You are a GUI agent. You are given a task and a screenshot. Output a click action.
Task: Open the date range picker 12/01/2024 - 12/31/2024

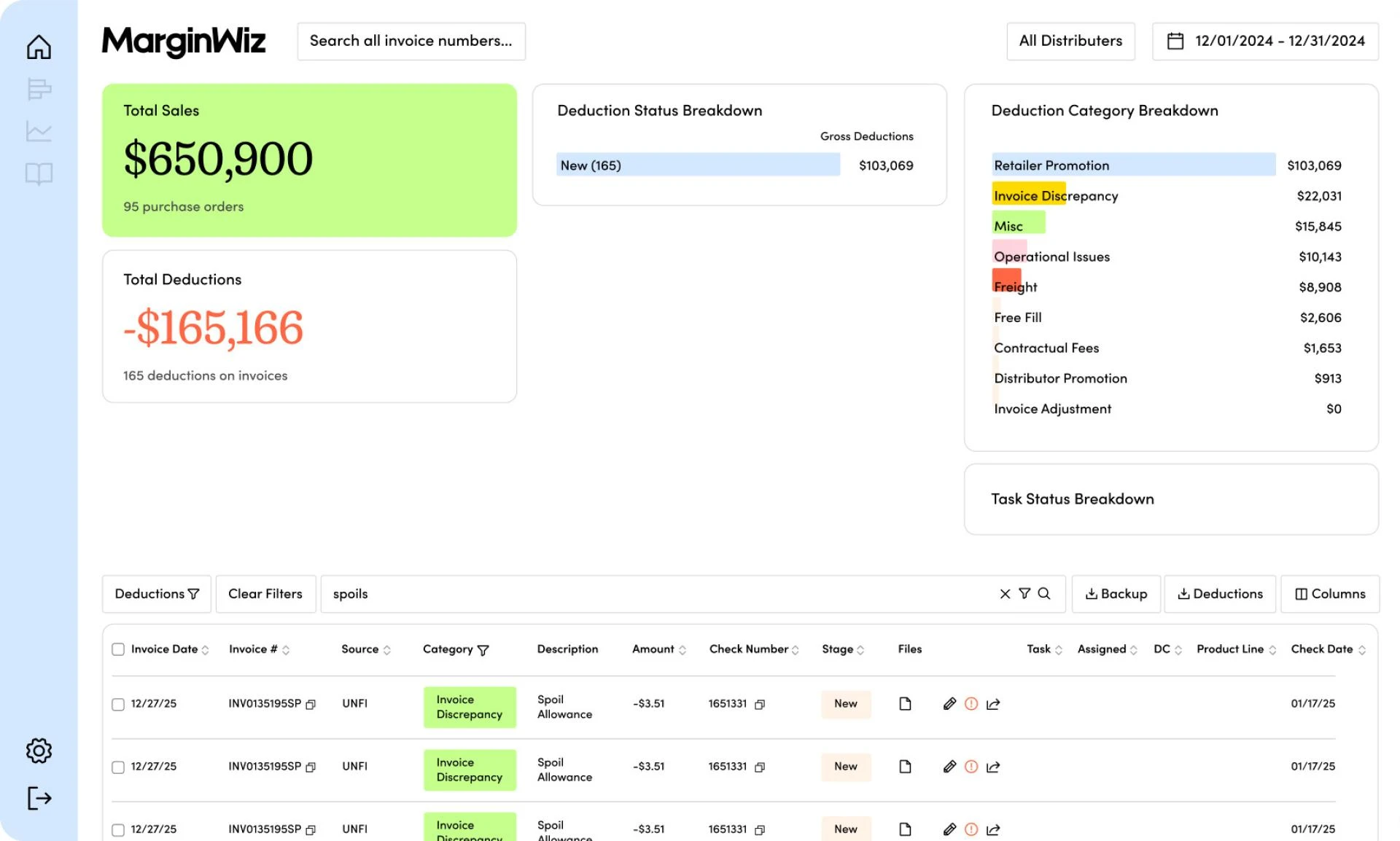pyautogui.click(x=1265, y=41)
